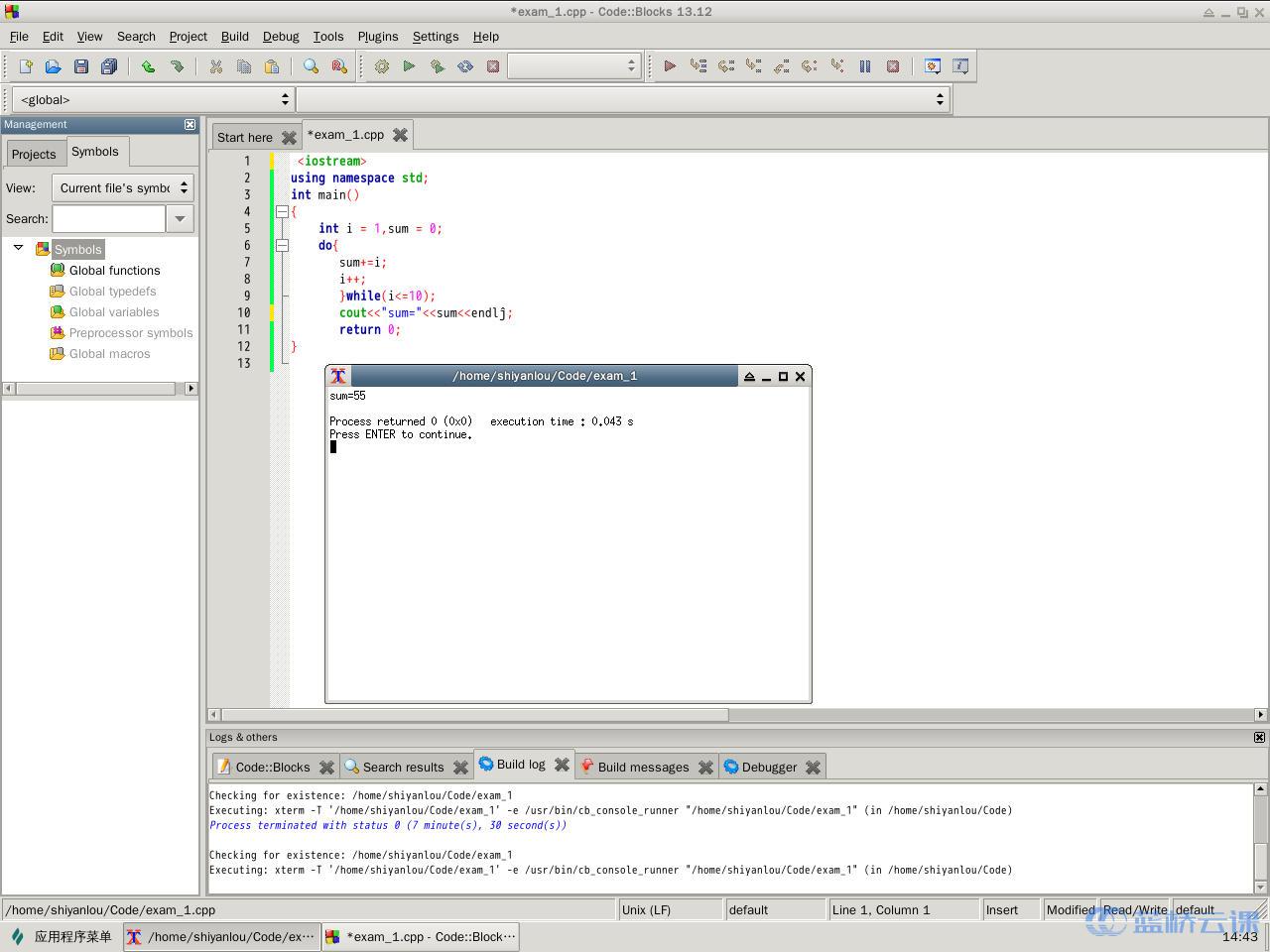Select Global functions in the Symbols tree
Screen dimensions: 1270x952
[114, 271]
